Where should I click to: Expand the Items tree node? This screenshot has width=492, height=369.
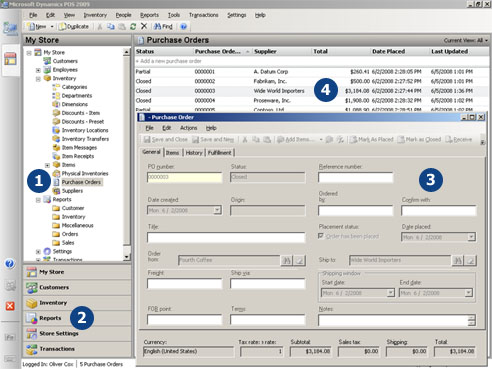pos(47,165)
